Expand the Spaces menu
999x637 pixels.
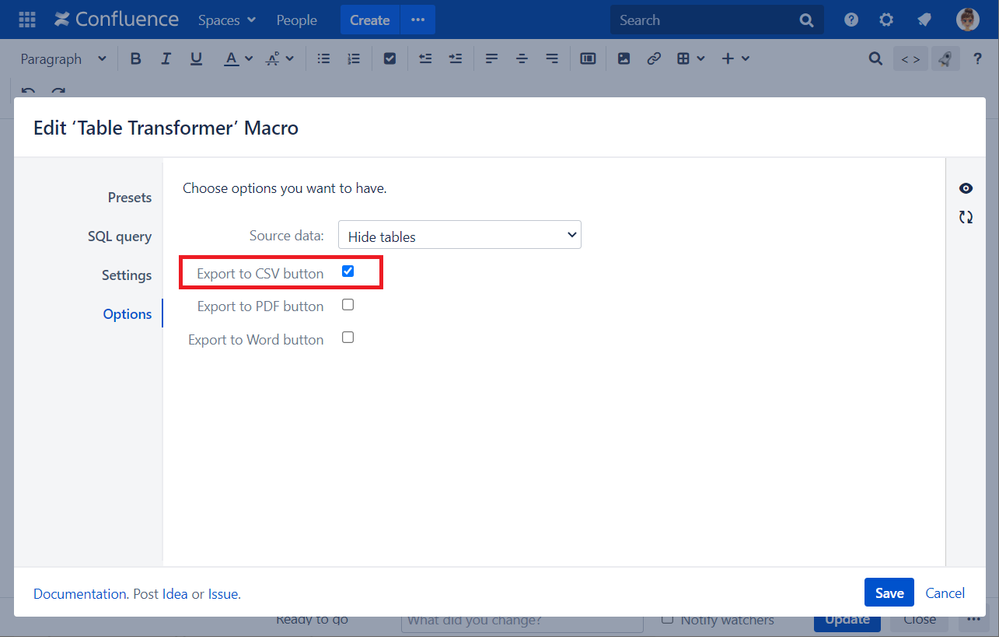[227, 20]
